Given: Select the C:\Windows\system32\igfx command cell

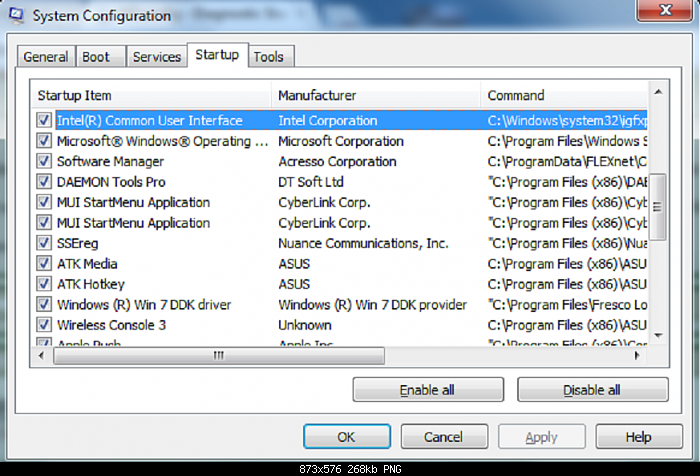Looking at the screenshot, I should [567, 121].
